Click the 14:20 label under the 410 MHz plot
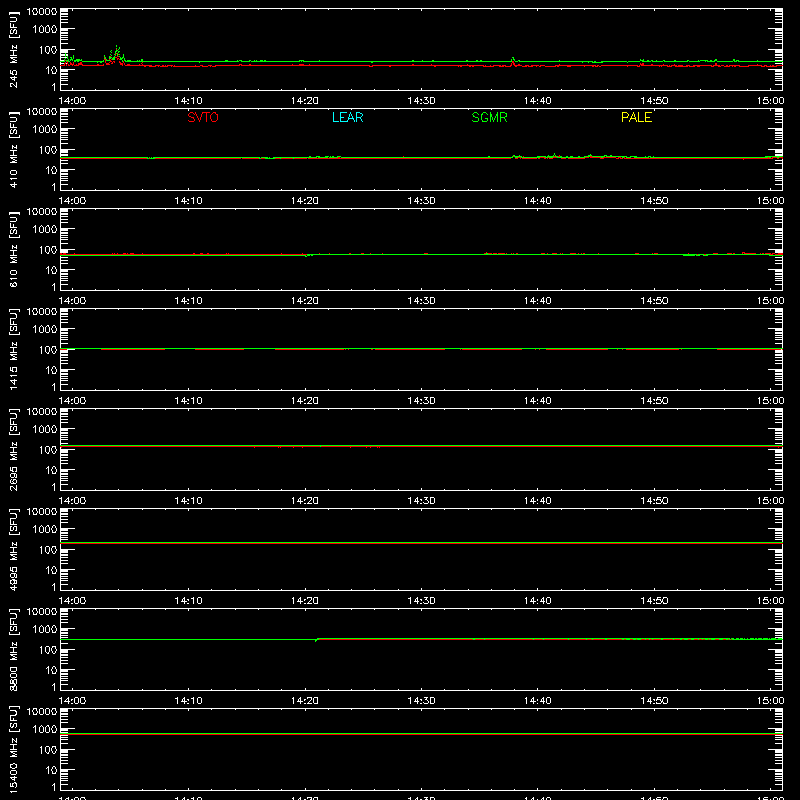The width and height of the screenshot is (800, 800). (305, 201)
